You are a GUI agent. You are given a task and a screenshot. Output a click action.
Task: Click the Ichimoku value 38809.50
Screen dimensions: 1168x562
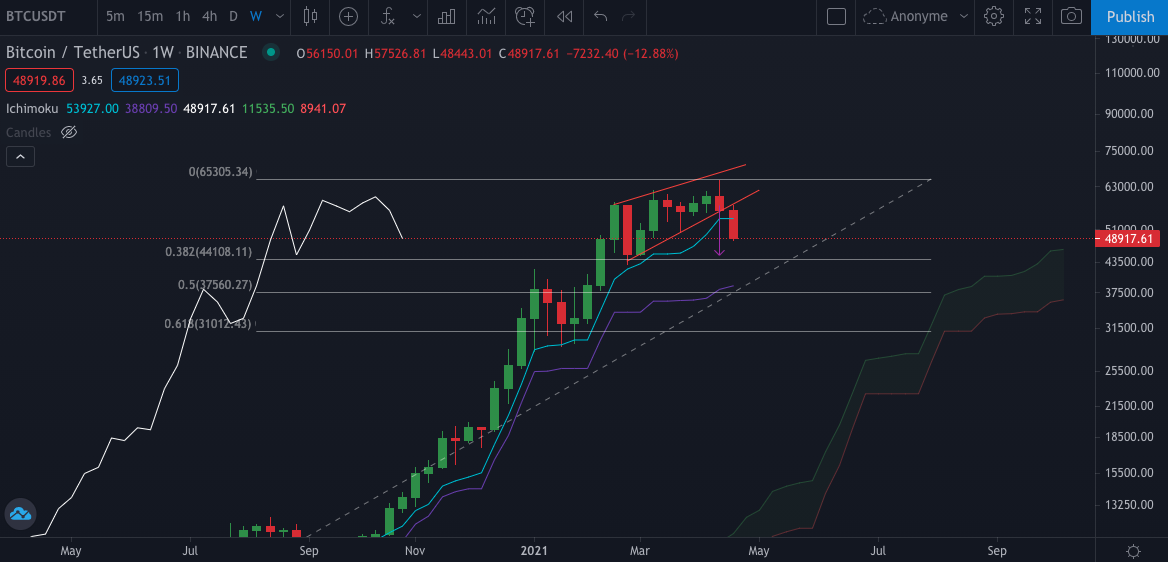pos(151,108)
